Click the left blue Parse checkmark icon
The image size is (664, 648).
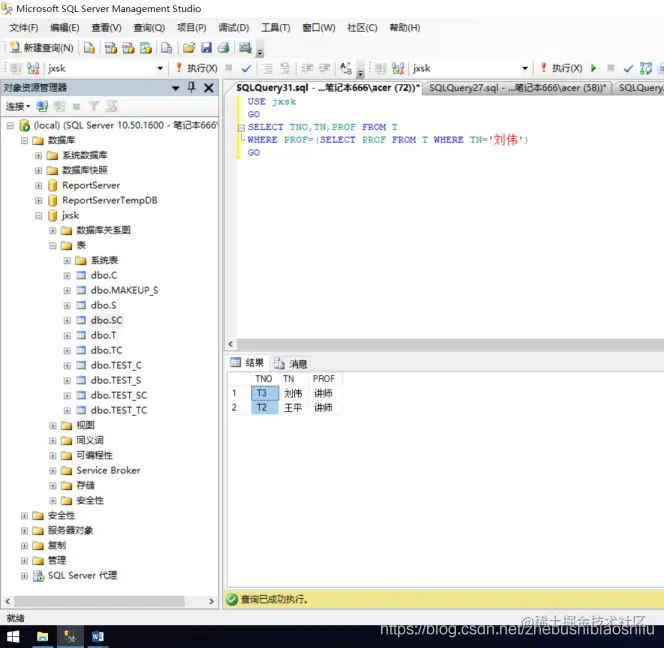[x=246, y=68]
